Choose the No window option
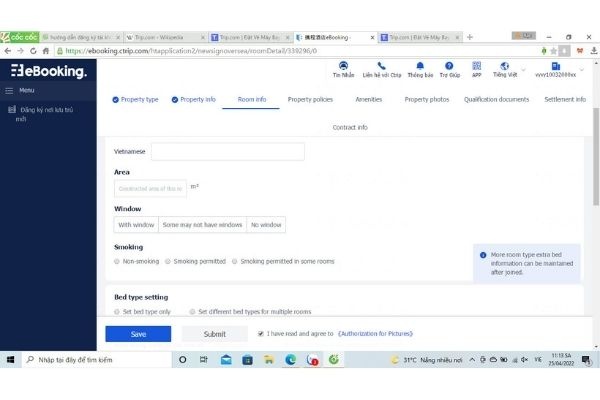This screenshot has width=600, height=400. click(x=266, y=225)
